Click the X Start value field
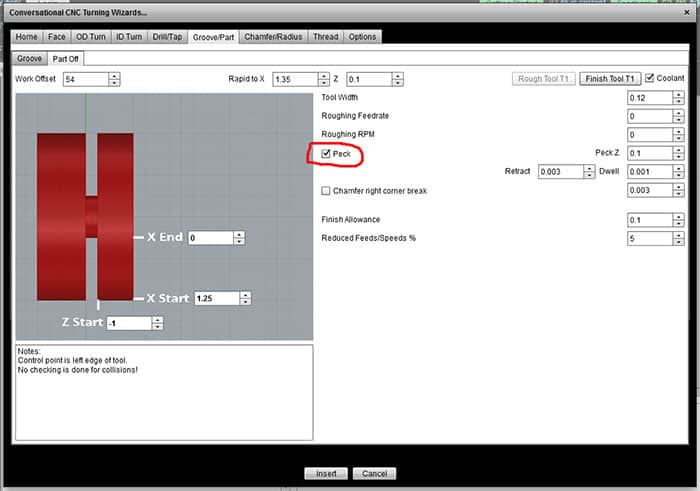Image resolution: width=700 pixels, height=491 pixels. pyautogui.click(x=215, y=298)
